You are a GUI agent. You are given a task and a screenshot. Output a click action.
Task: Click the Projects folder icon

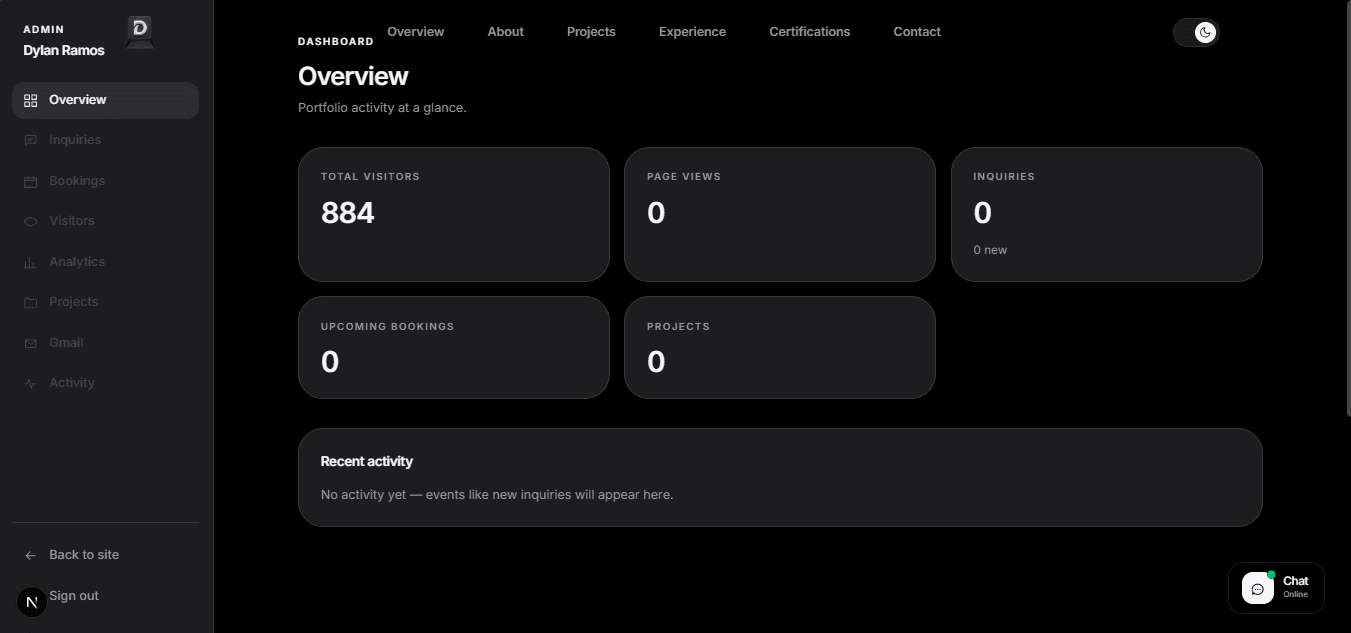30,302
